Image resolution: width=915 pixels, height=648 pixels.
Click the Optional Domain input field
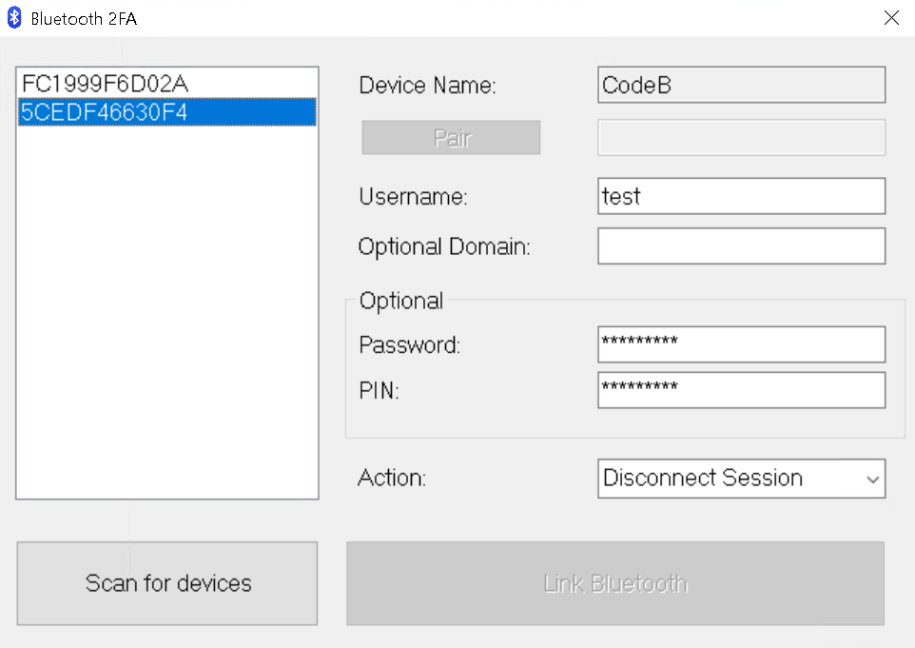coord(740,246)
